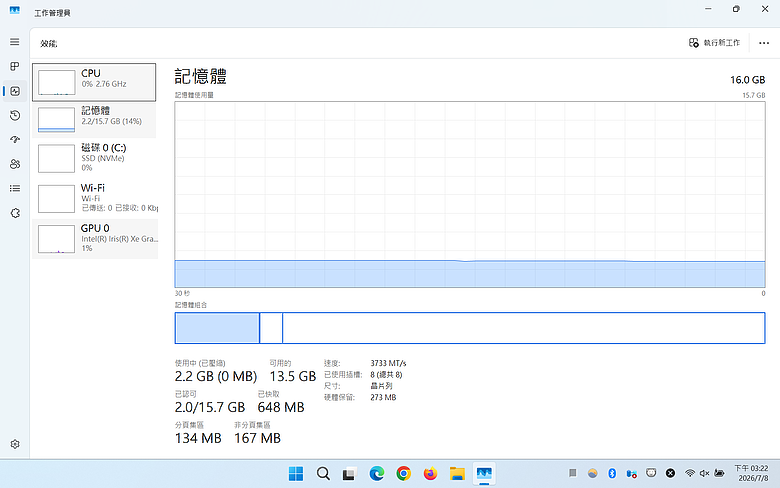Open Task Manager settings gear
Viewport: 780px width, 488px height.
(15, 444)
